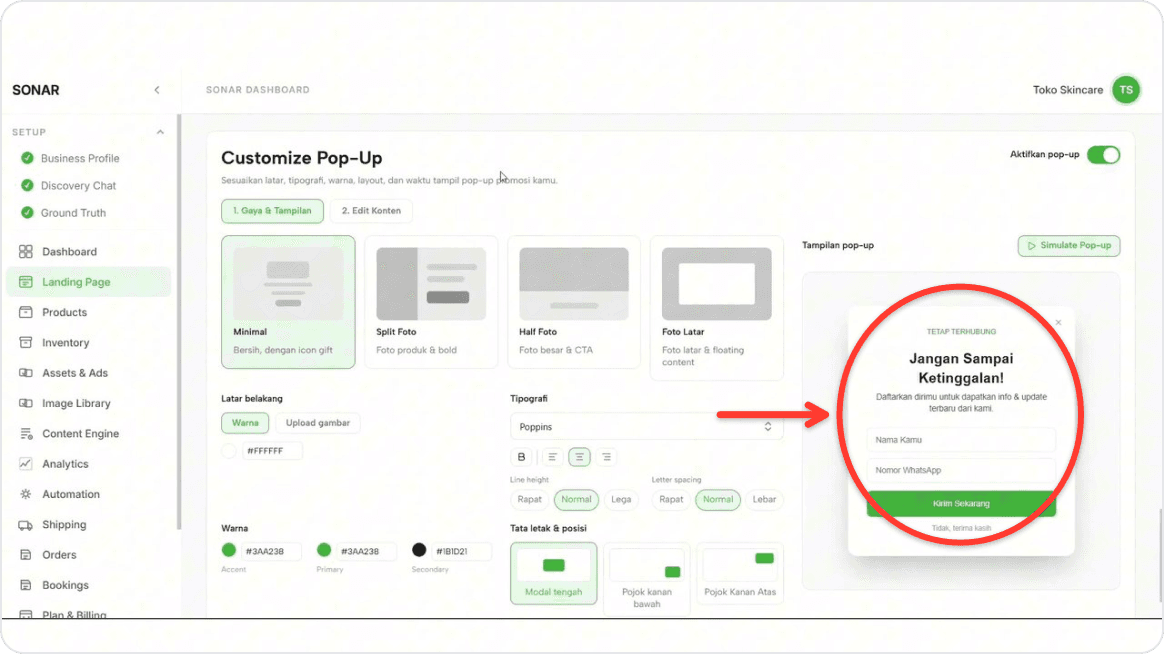The width and height of the screenshot is (1164, 654).
Task: Go to Discovery Chat setup step
Action: (78, 186)
